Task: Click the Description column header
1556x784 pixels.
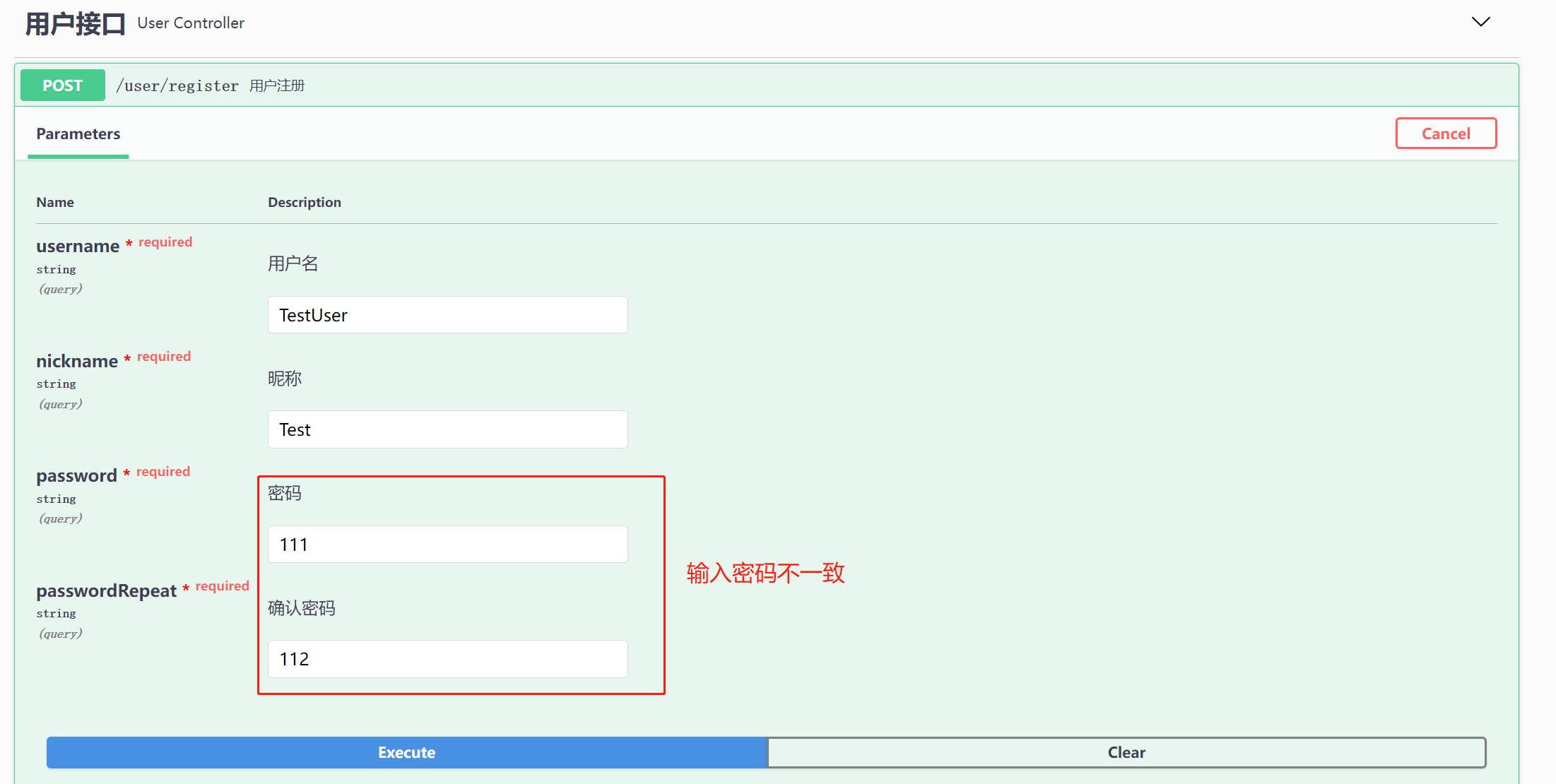Action: tap(304, 203)
